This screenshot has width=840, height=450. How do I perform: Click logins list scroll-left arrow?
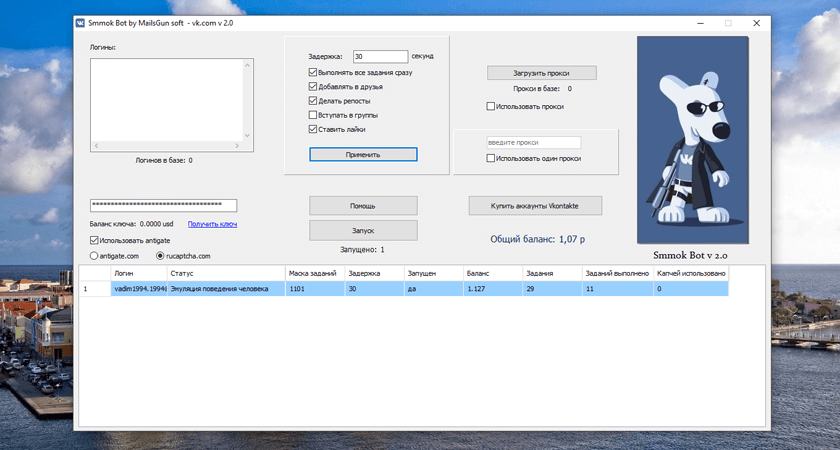point(96,146)
